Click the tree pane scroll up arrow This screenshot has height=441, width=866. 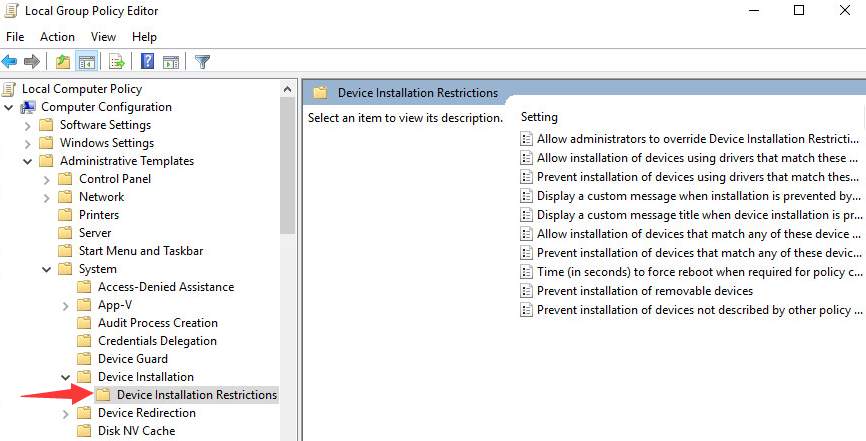[x=287, y=88]
